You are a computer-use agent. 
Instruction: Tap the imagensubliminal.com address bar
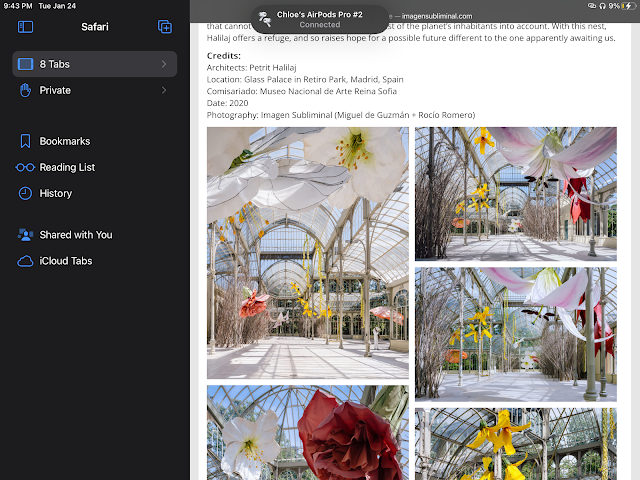coord(437,16)
